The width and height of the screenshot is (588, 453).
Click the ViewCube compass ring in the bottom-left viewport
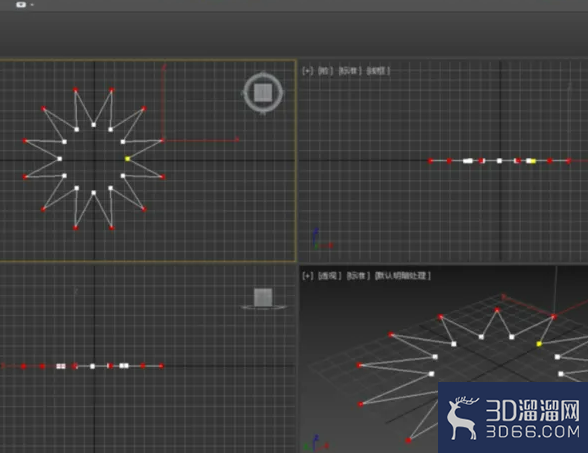pos(264,308)
